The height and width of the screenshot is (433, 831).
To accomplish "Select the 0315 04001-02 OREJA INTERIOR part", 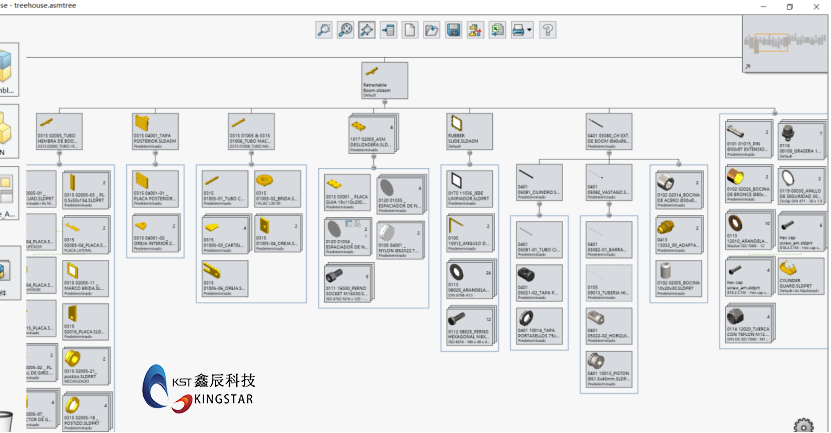I will click(154, 234).
